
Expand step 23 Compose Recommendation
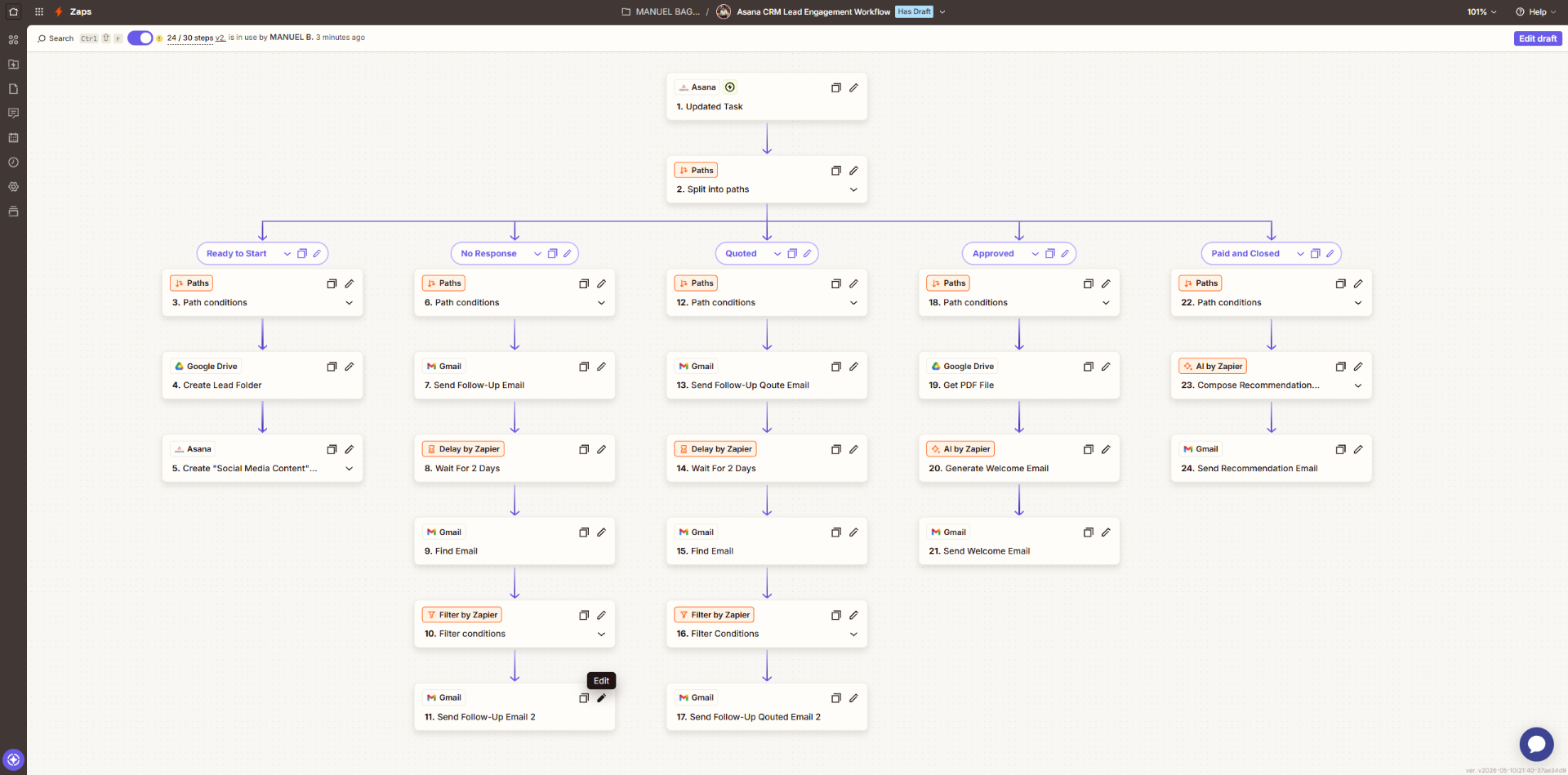(x=1358, y=385)
